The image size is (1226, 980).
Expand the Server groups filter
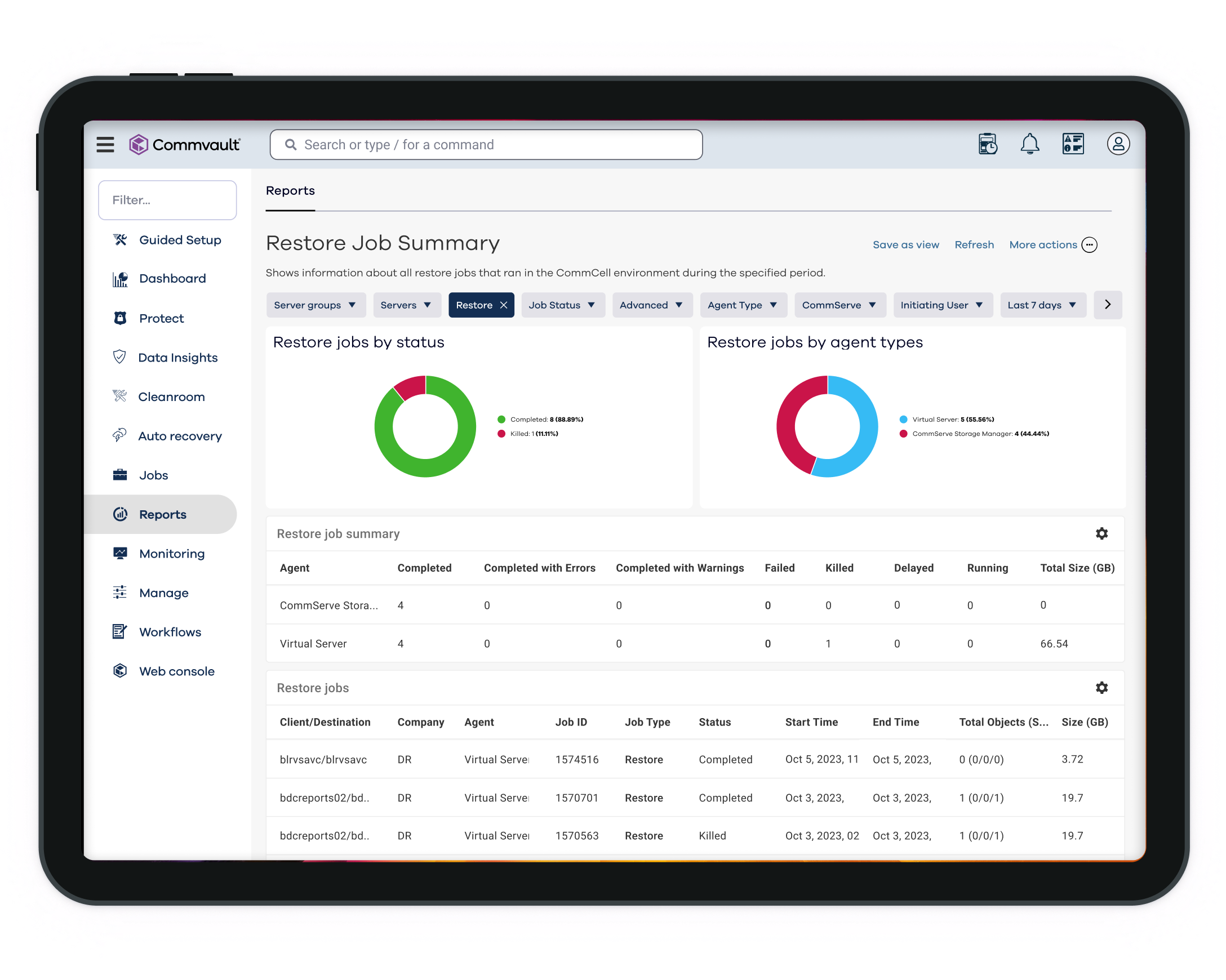[315, 305]
